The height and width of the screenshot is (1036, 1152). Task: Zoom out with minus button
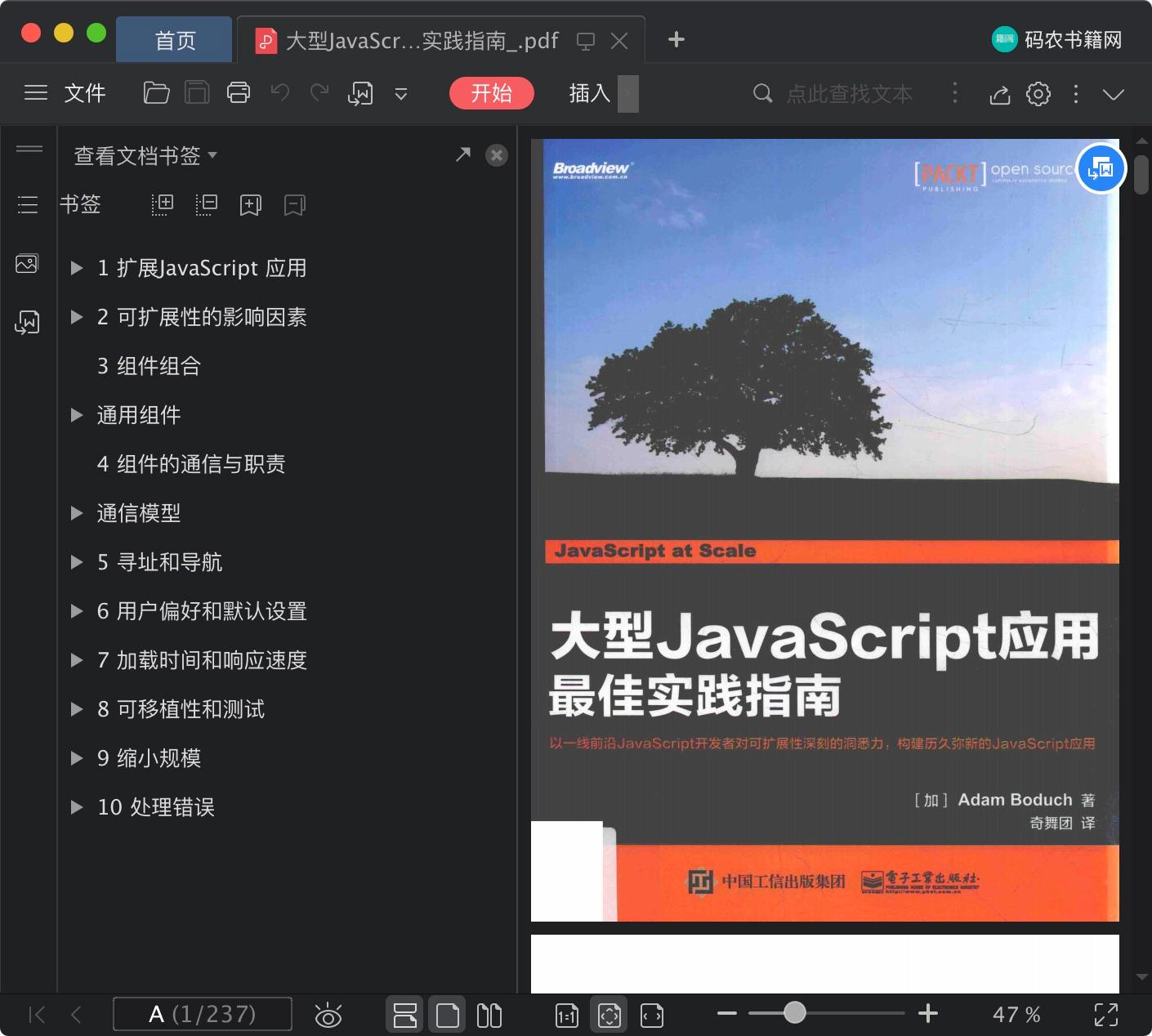727,1013
